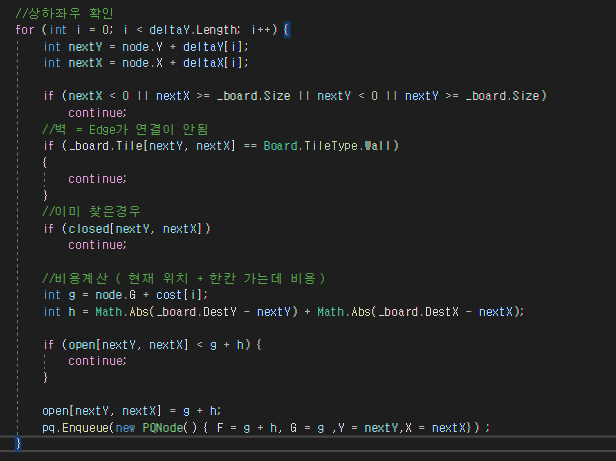Click the comment starting '//비용계산'
616x461 pixels.
point(183,278)
